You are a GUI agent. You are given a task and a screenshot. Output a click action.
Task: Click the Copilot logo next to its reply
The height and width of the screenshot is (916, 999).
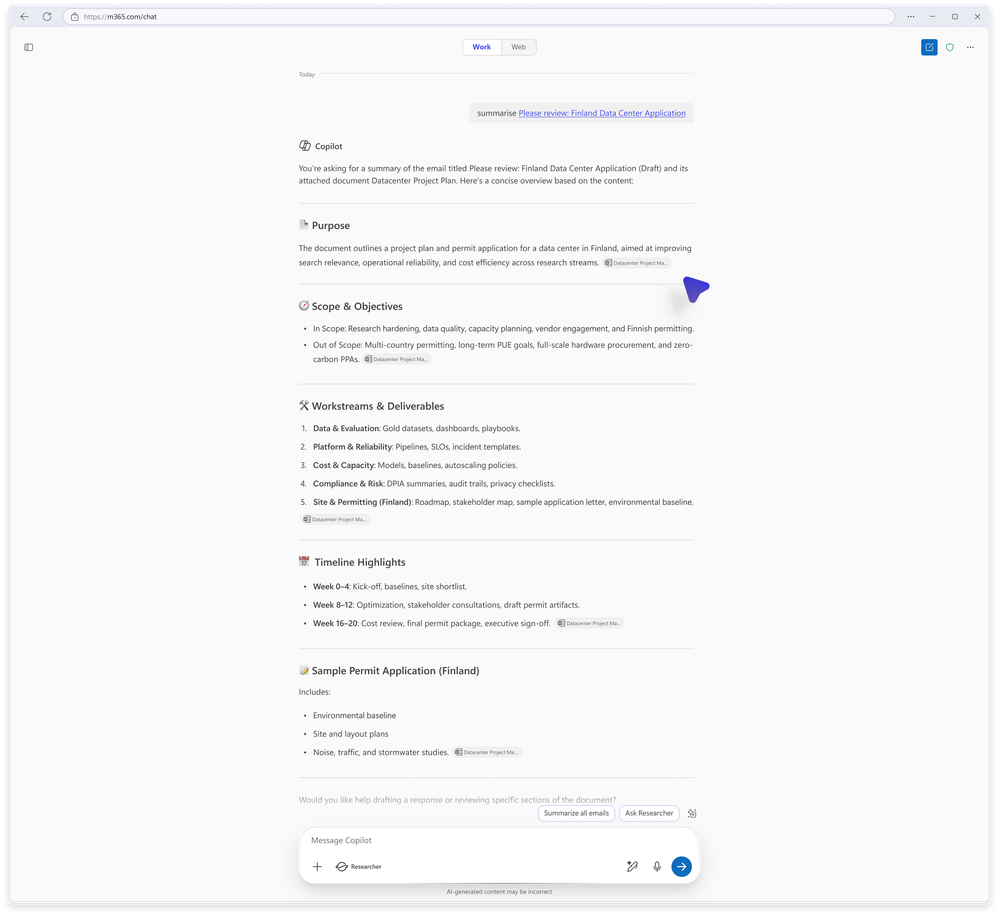click(303, 145)
